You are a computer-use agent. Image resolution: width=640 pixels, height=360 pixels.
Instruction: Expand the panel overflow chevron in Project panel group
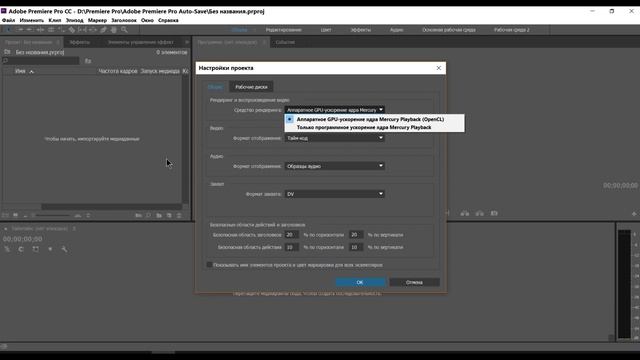point(187,42)
